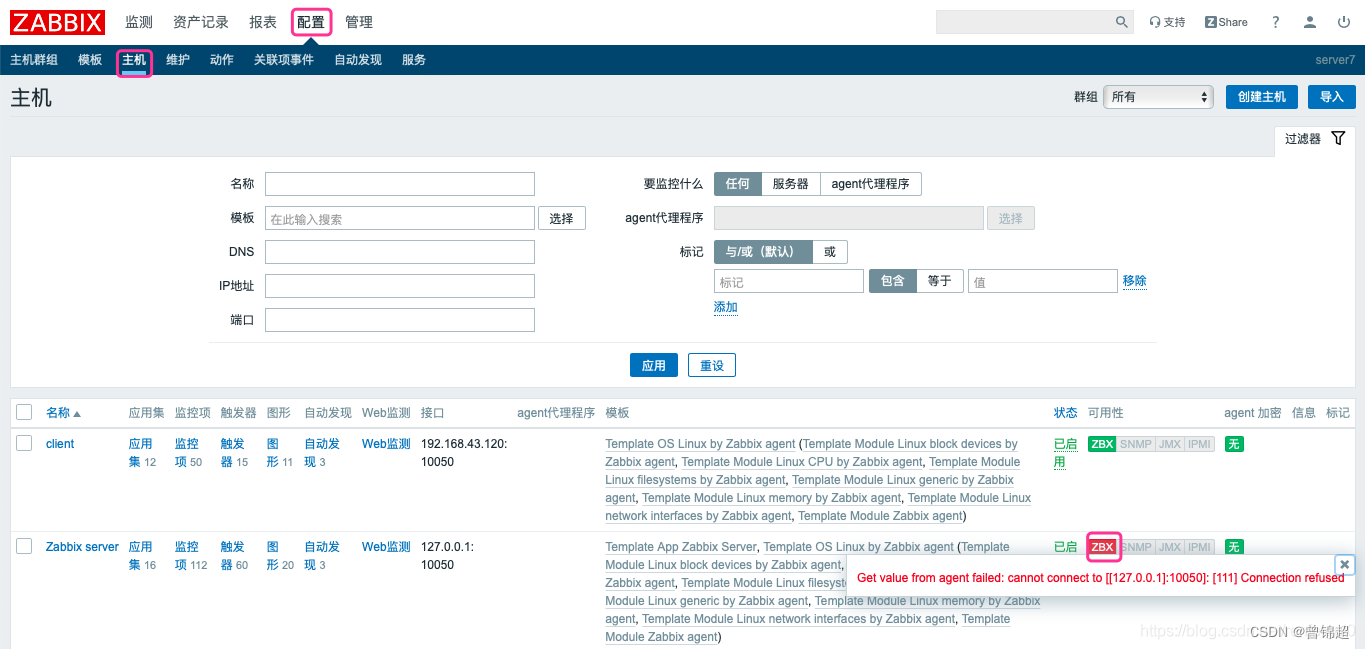The height and width of the screenshot is (649, 1365).
Task: Click 应用 filter button
Action: pos(654,365)
